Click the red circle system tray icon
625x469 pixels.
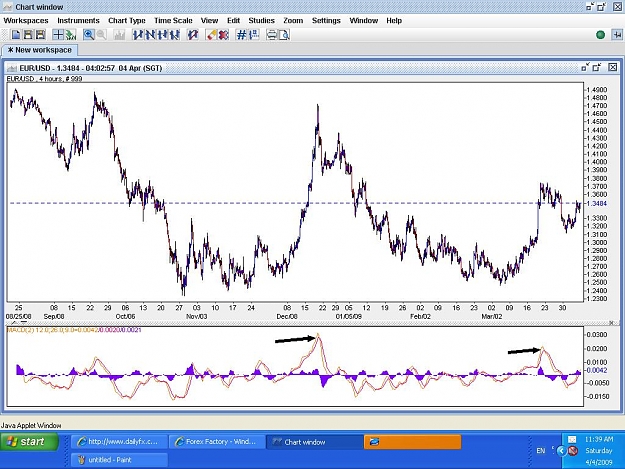(573, 451)
